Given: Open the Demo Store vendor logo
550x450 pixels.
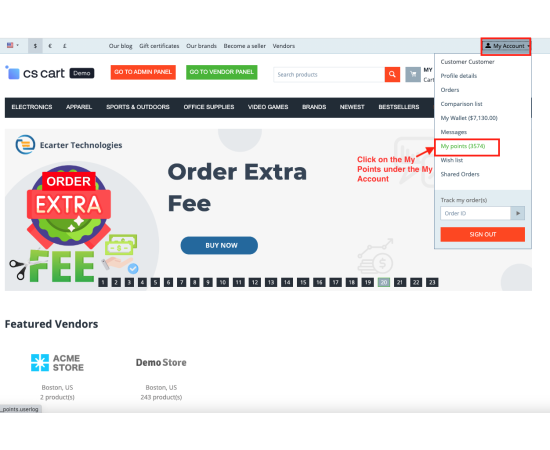Looking at the screenshot, I should point(161,363).
